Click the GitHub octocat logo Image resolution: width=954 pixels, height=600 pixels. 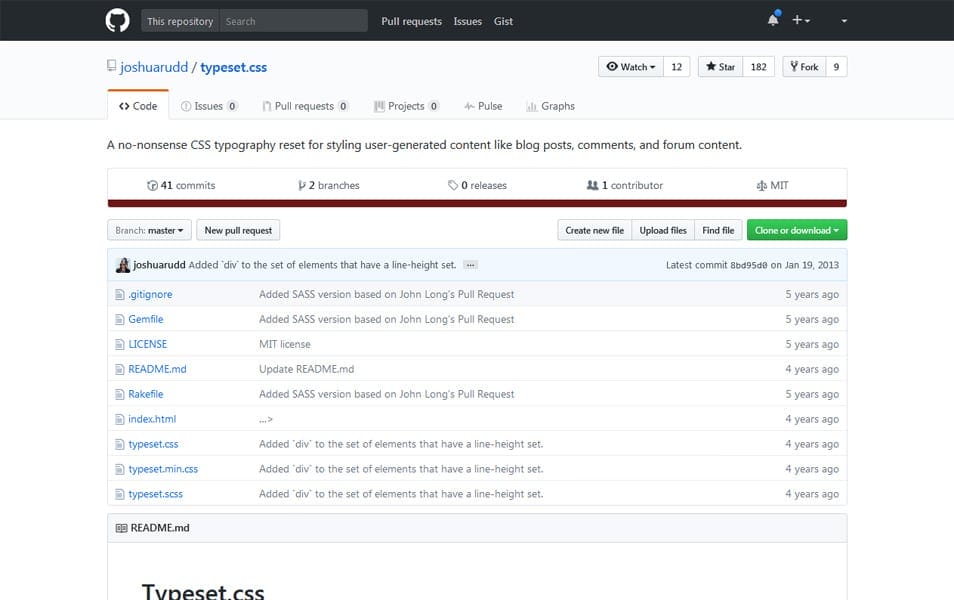point(117,20)
